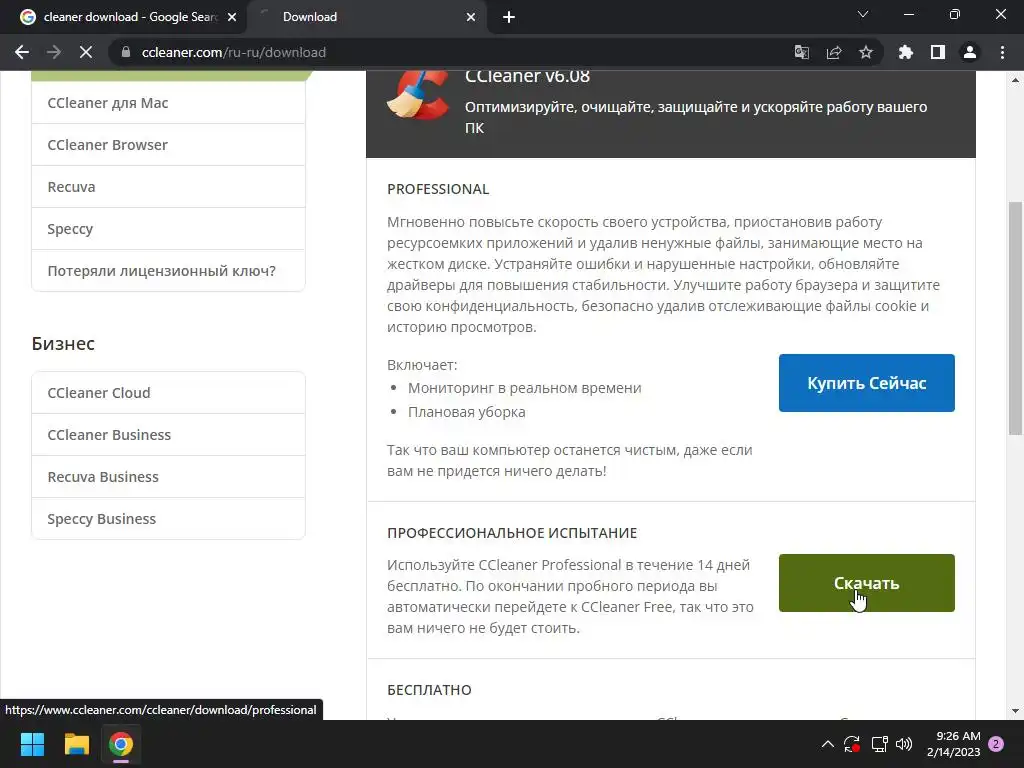Switch to cleaner download Google Search tab
This screenshot has width=1024, height=768.
click(124, 17)
